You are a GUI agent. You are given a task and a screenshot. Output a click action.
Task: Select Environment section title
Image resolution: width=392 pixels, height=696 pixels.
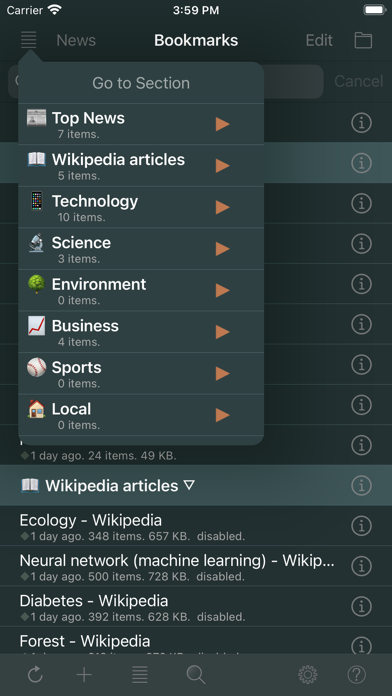99,285
